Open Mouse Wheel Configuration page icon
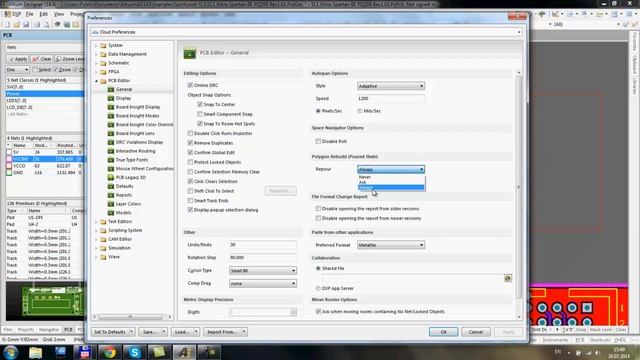The height and width of the screenshot is (360, 640). 111,169
